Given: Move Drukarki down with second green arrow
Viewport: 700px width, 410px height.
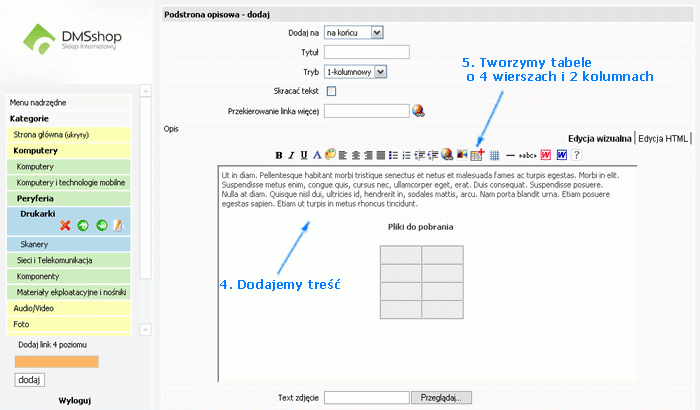Looking at the screenshot, I should pos(102,226).
